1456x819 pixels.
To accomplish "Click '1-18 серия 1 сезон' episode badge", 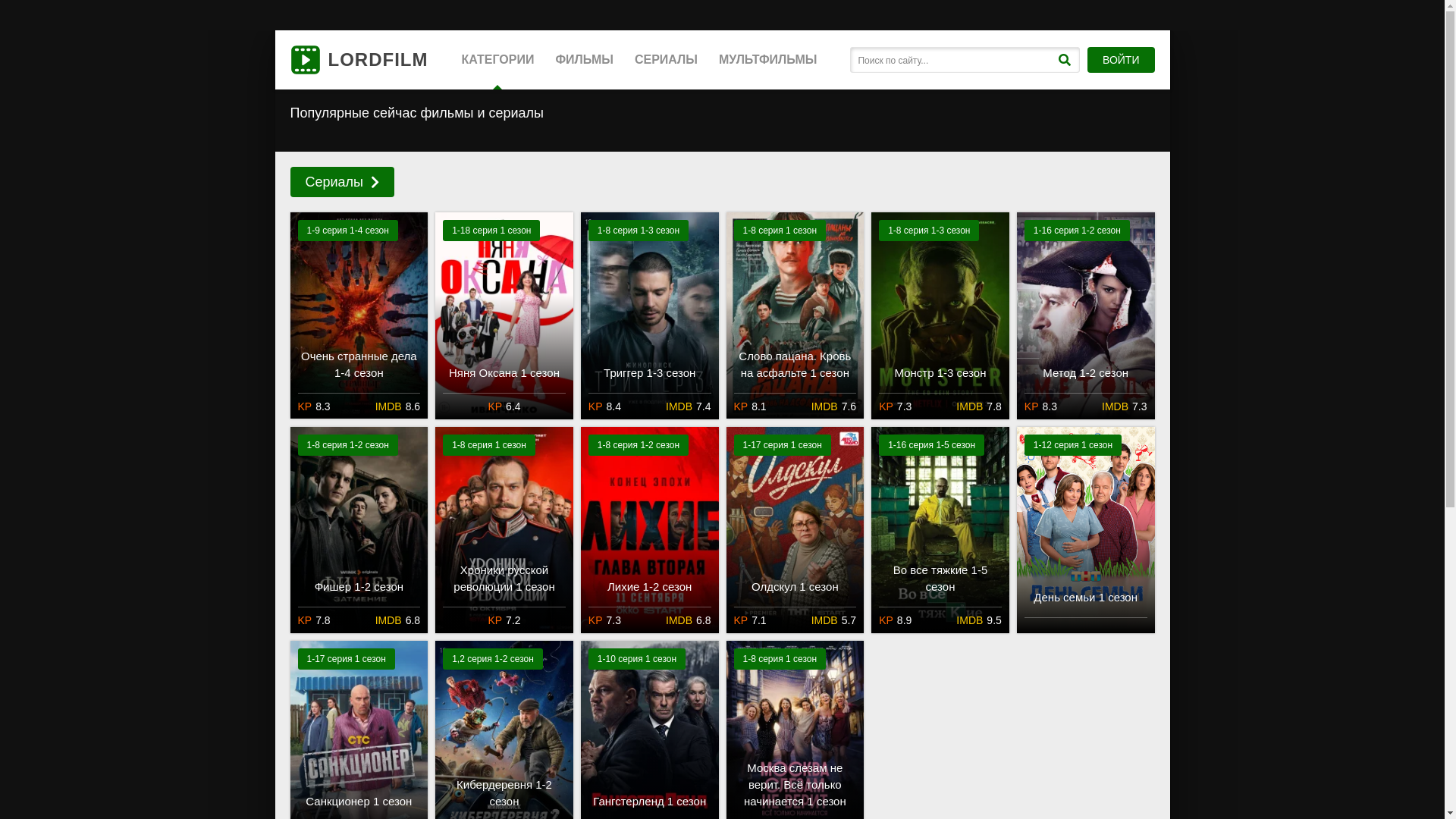I will [x=491, y=231].
